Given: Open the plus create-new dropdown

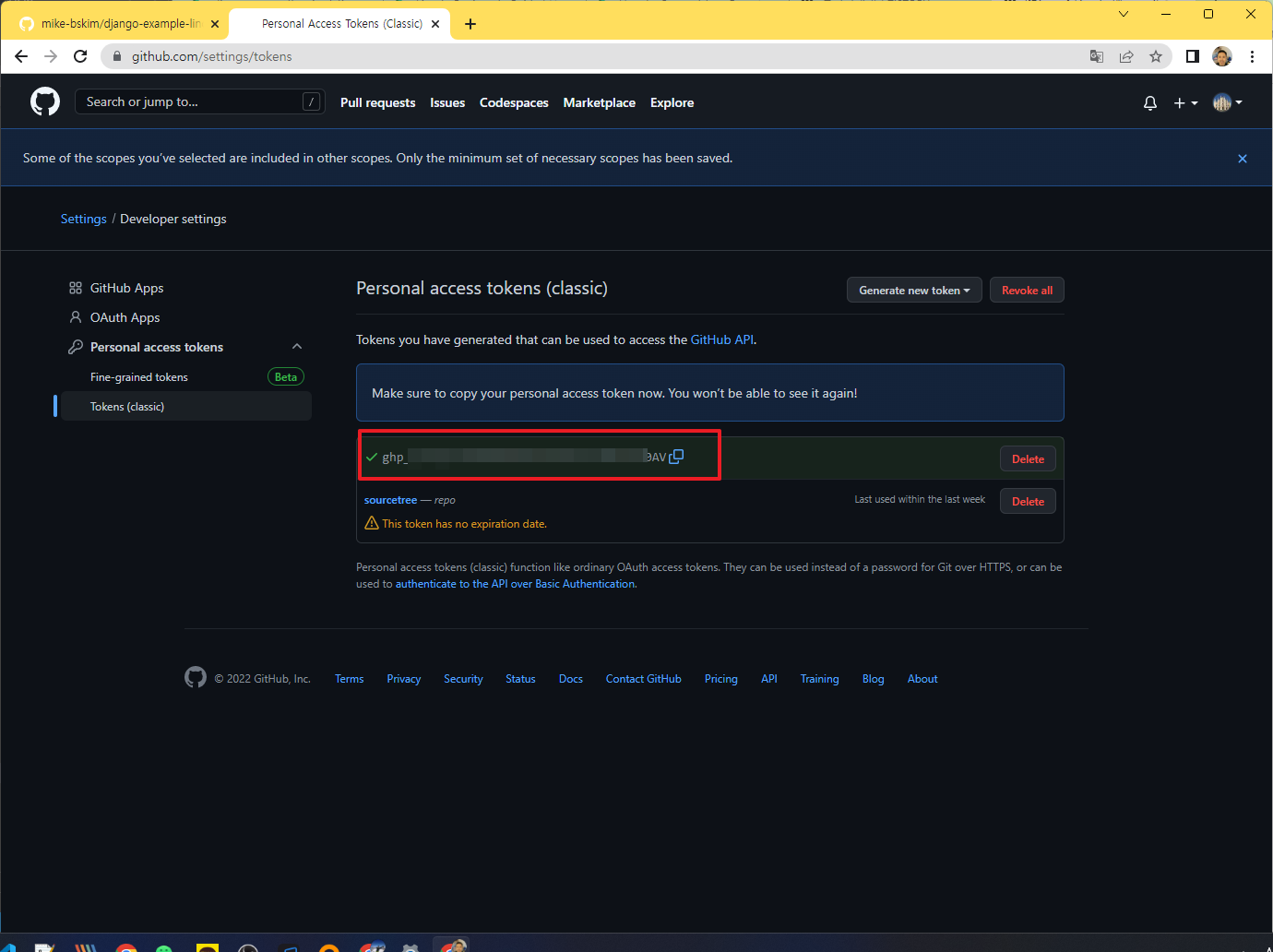Looking at the screenshot, I should pos(1185,103).
